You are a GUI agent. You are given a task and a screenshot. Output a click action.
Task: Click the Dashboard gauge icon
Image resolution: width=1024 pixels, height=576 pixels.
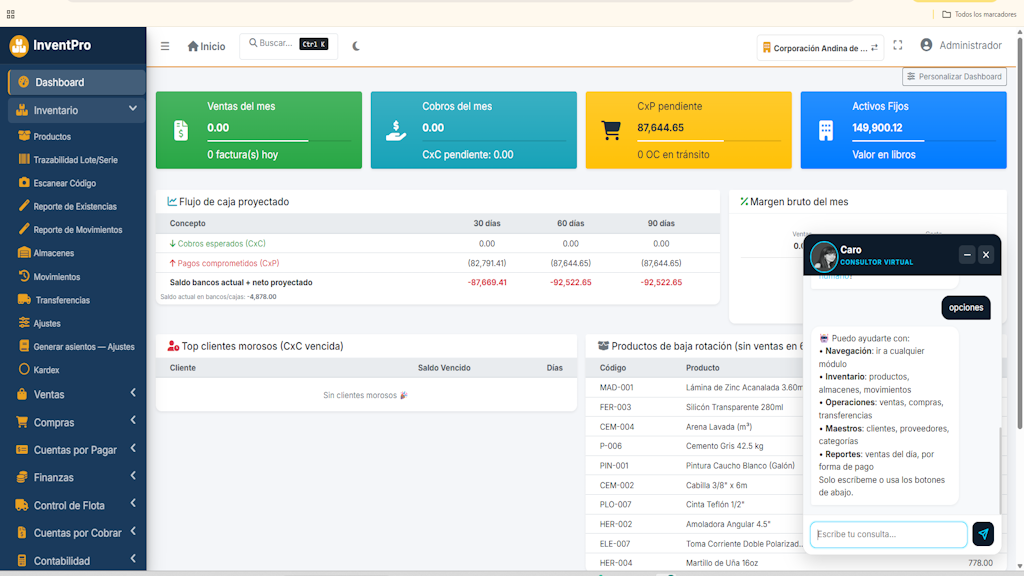[24, 82]
